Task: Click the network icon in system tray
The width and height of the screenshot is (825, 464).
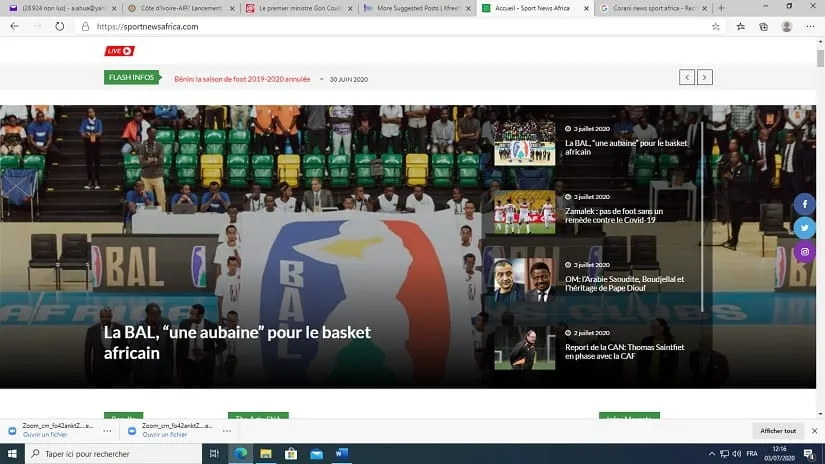Action: 725,453
